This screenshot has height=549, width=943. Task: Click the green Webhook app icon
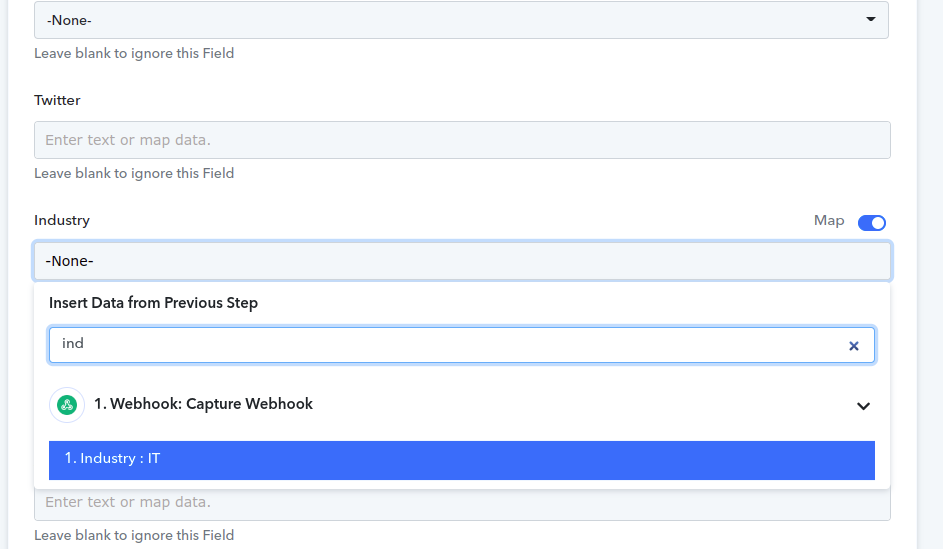67,405
